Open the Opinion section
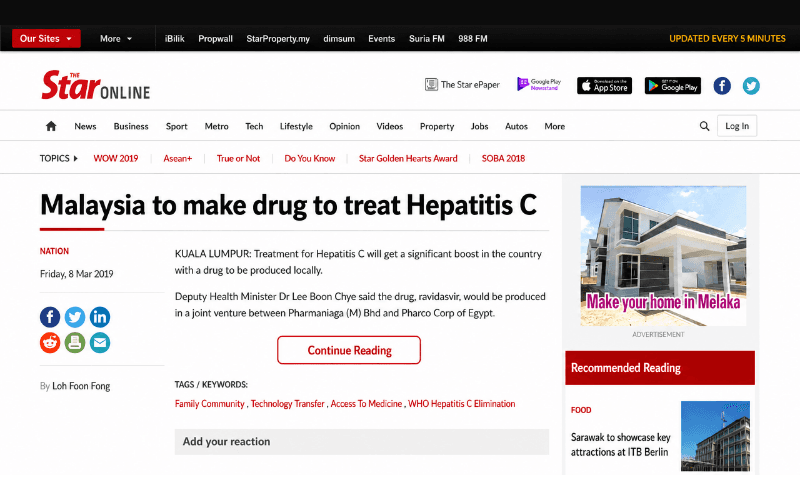Screen dimensions: 800x500 344,126
